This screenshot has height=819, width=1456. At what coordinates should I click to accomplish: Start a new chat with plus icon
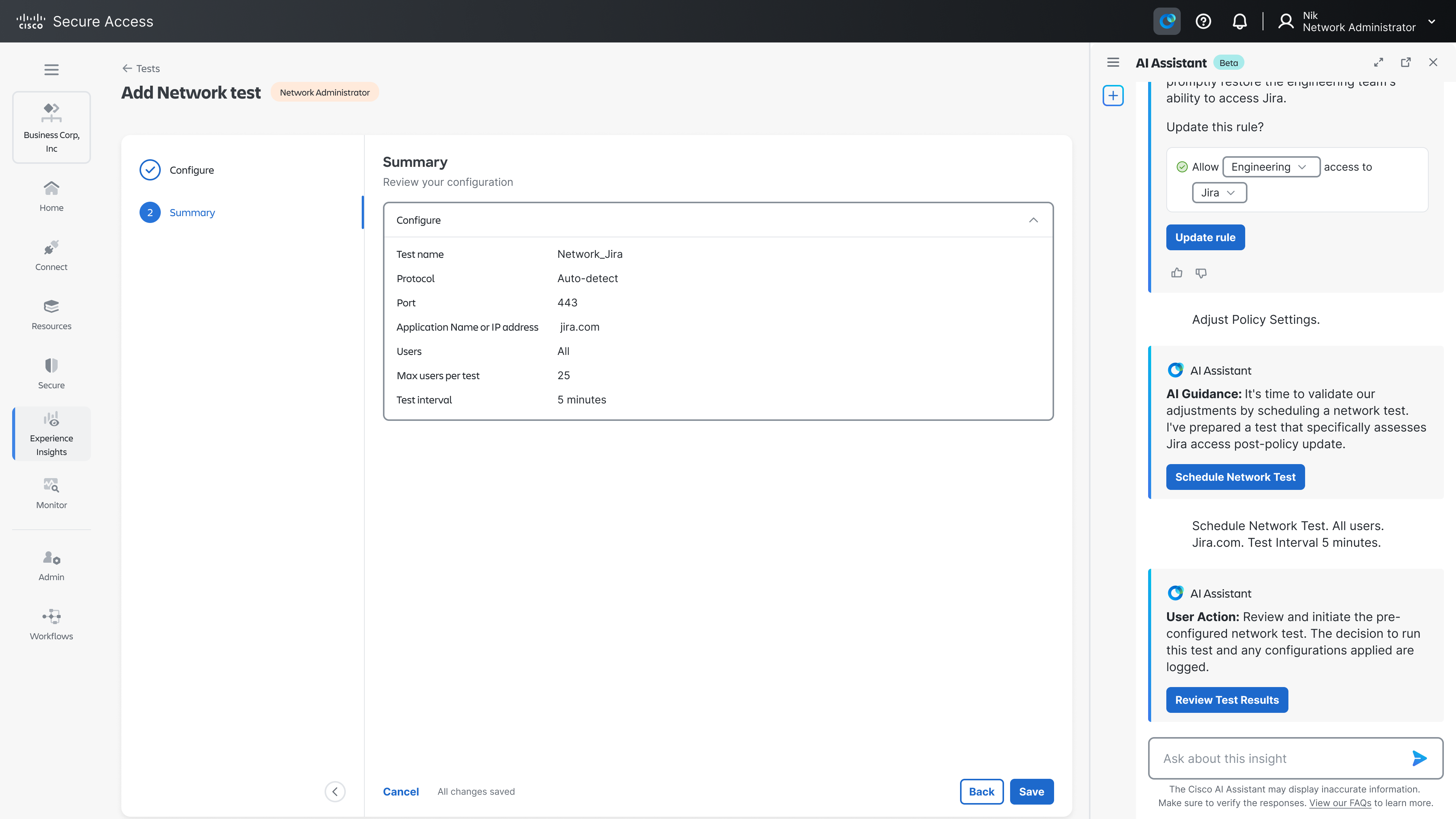click(1113, 96)
